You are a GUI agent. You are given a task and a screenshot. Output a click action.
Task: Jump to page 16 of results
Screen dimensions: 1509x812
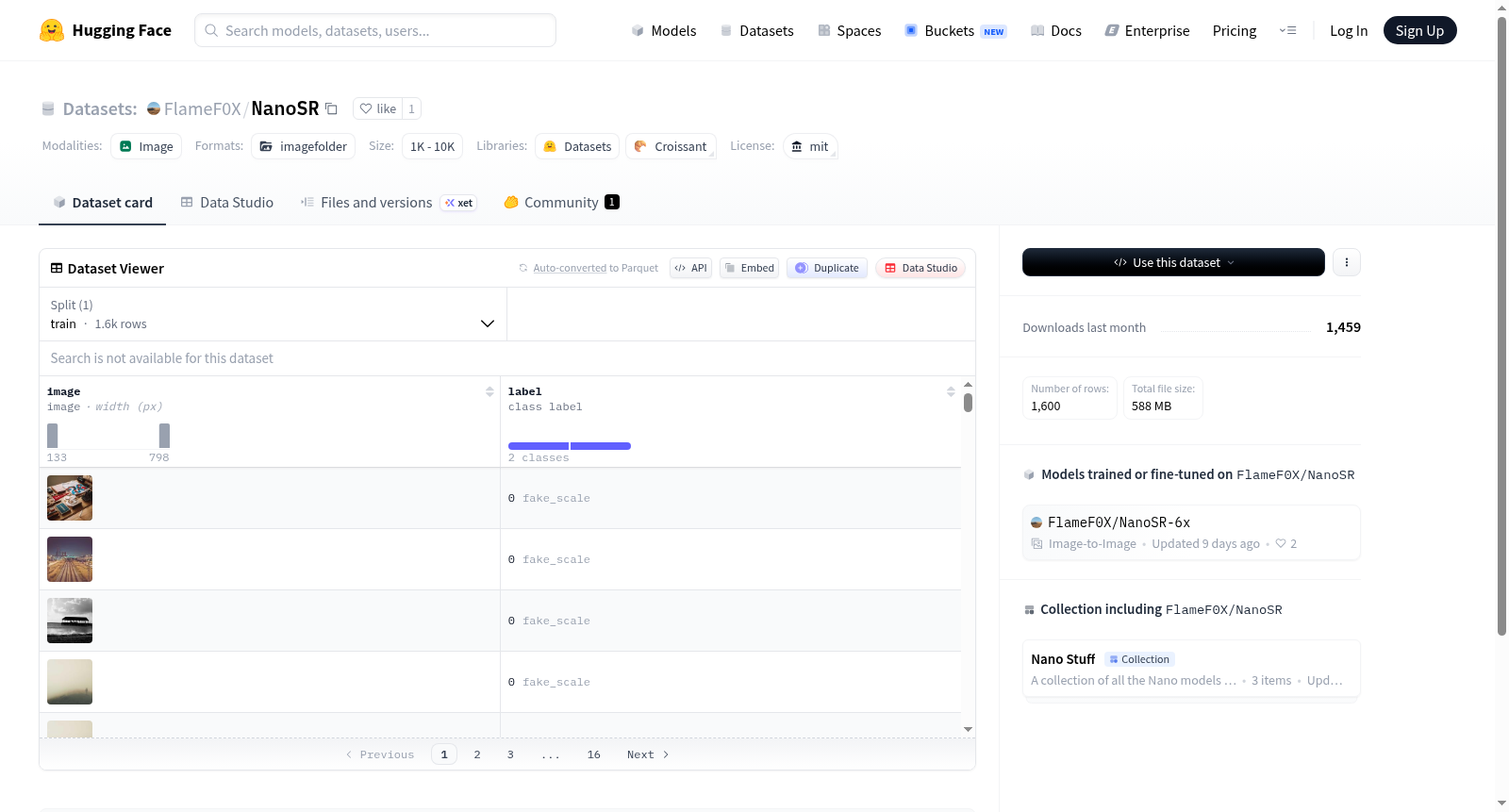(594, 754)
